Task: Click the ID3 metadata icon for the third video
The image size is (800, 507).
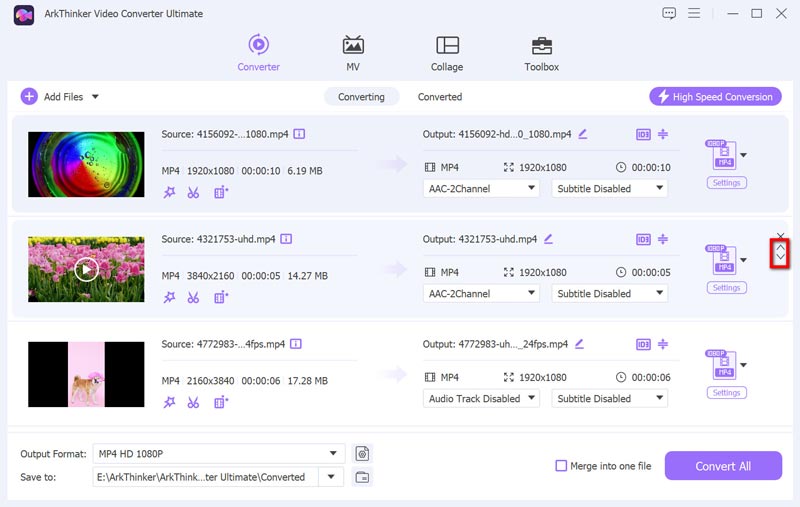Action: [643, 344]
